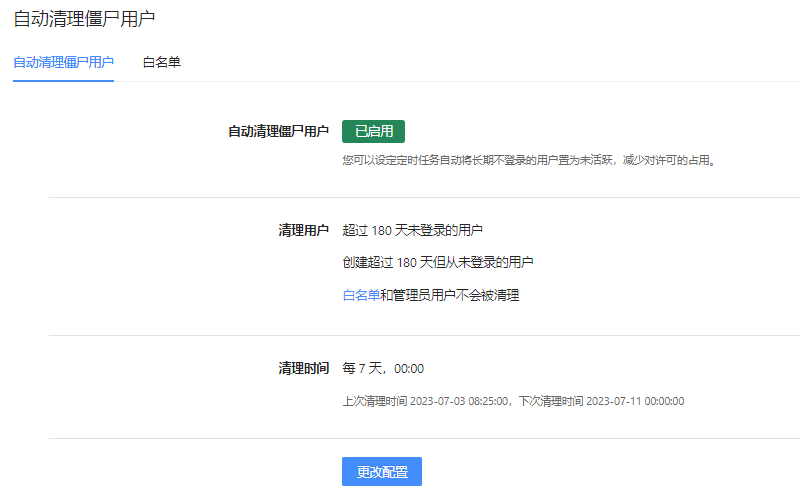The width and height of the screenshot is (800, 494).
Task: Click the 清理用户 field label
Action: [303, 230]
